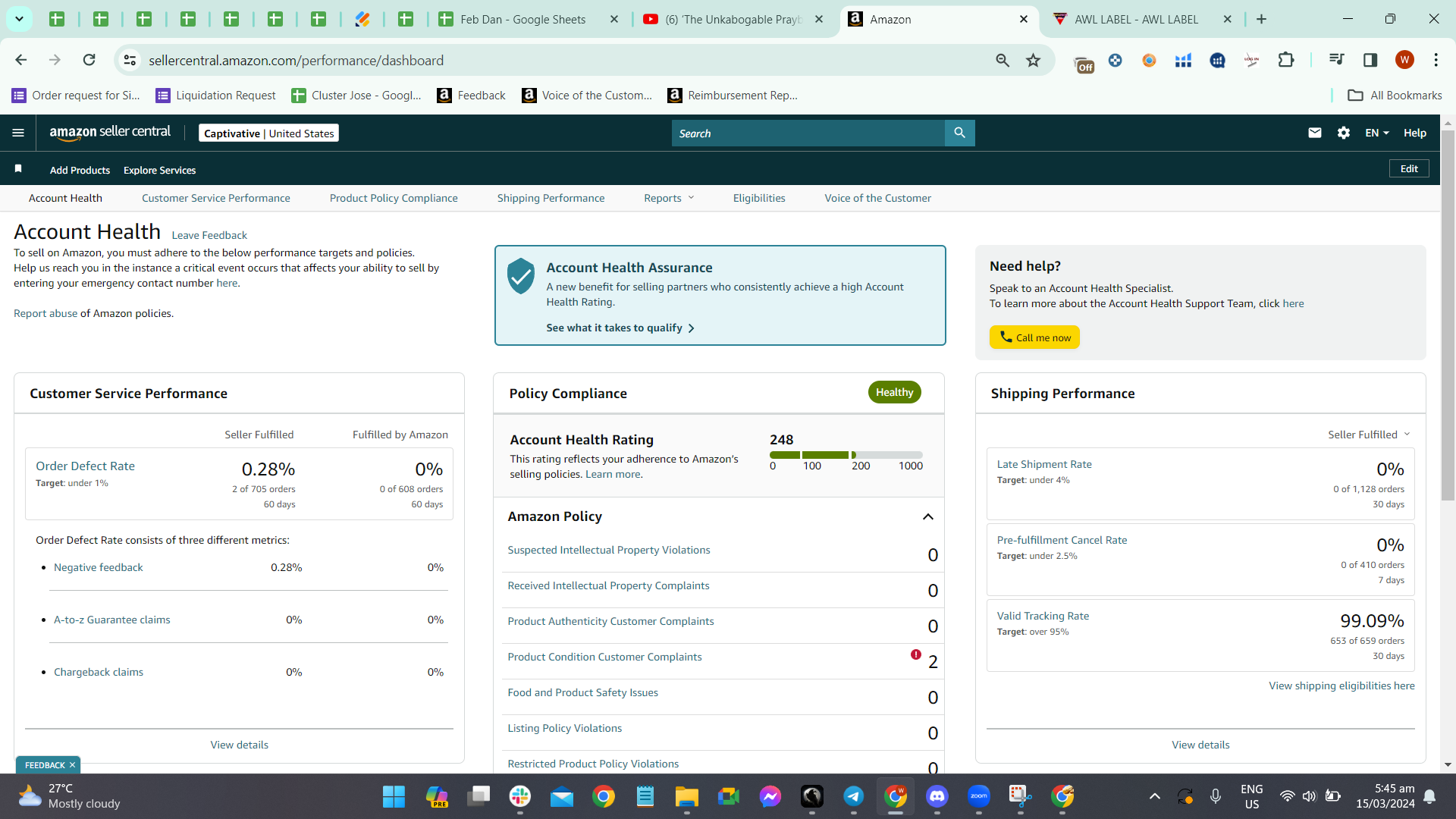The width and height of the screenshot is (1456, 819).
Task: Click the bookmark flag icon beside Add Products
Action: click(18, 168)
